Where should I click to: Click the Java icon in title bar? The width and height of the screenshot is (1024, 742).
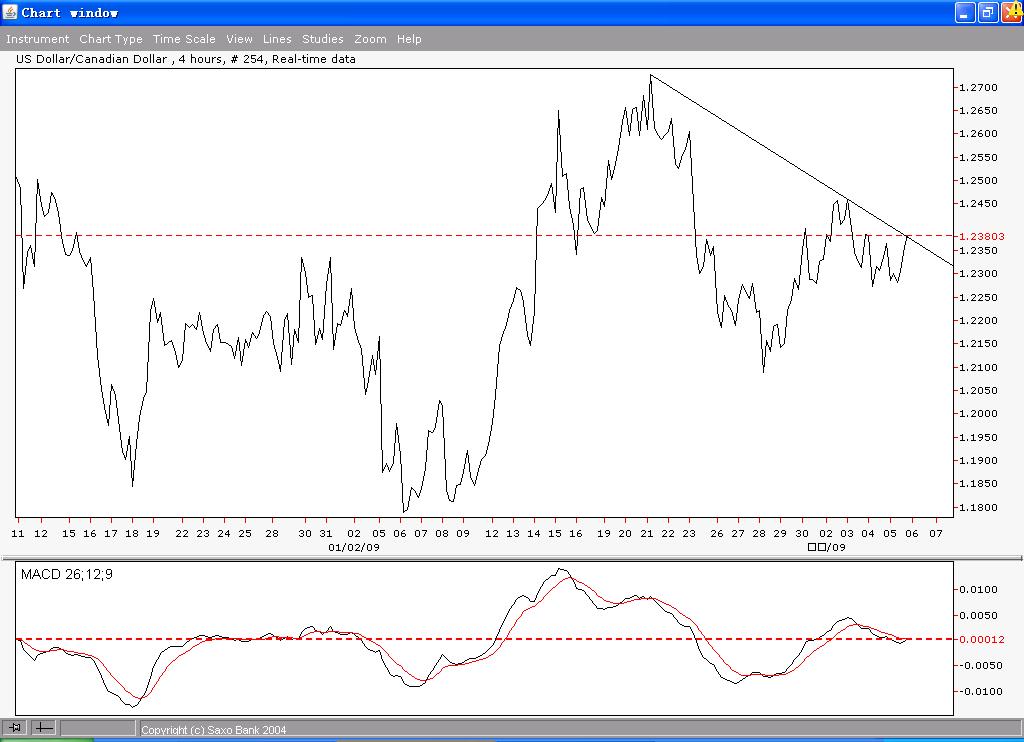pyautogui.click(x=10, y=12)
